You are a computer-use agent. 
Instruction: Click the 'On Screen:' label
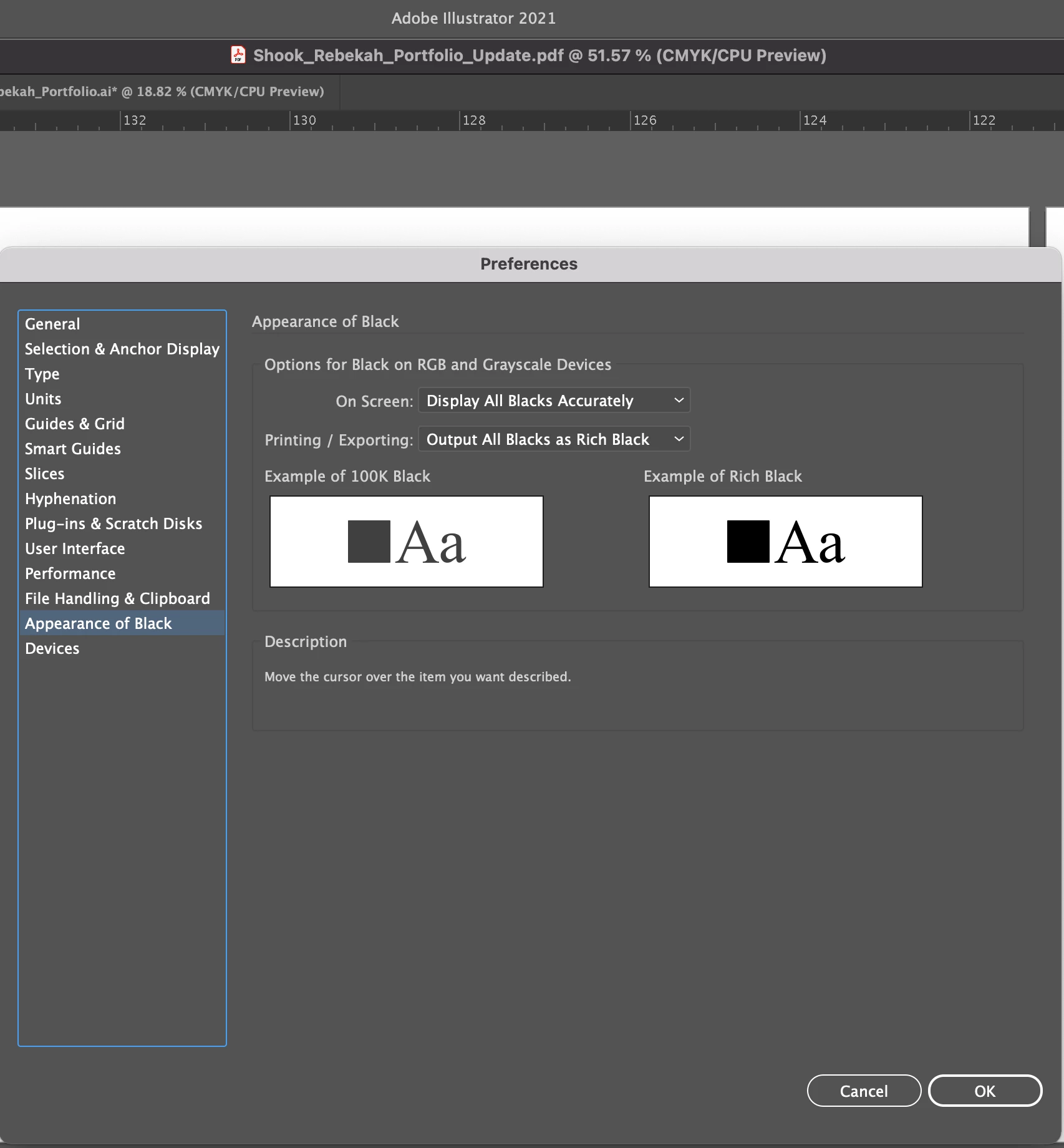374,401
